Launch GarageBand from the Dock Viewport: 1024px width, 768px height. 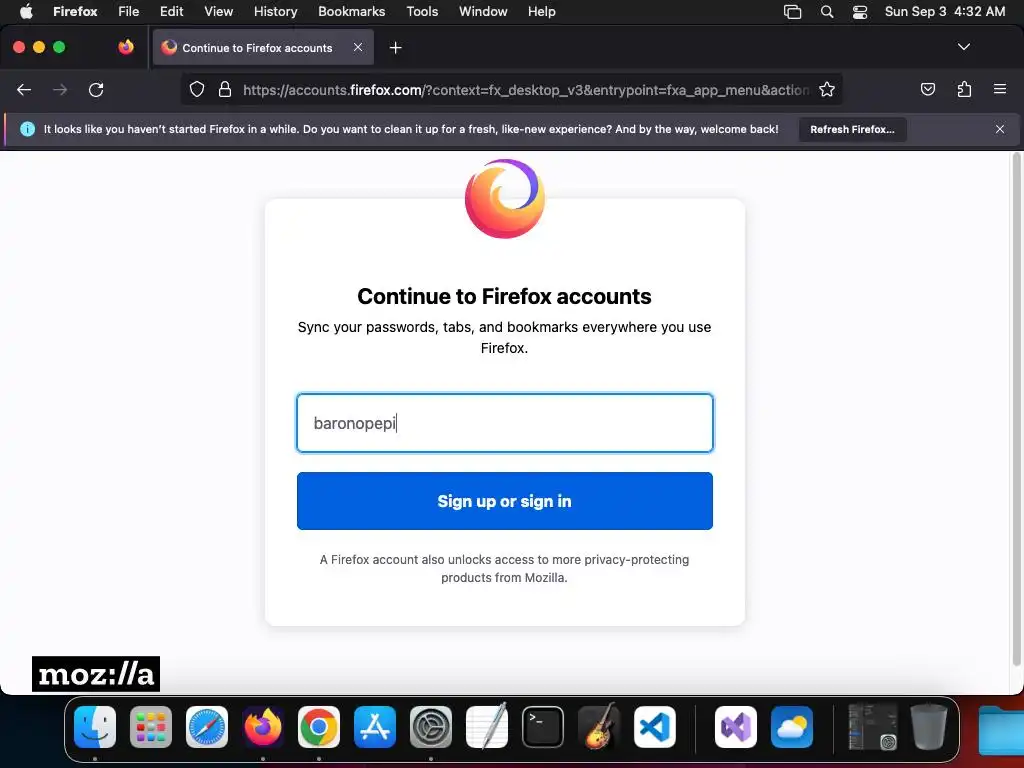click(x=599, y=726)
